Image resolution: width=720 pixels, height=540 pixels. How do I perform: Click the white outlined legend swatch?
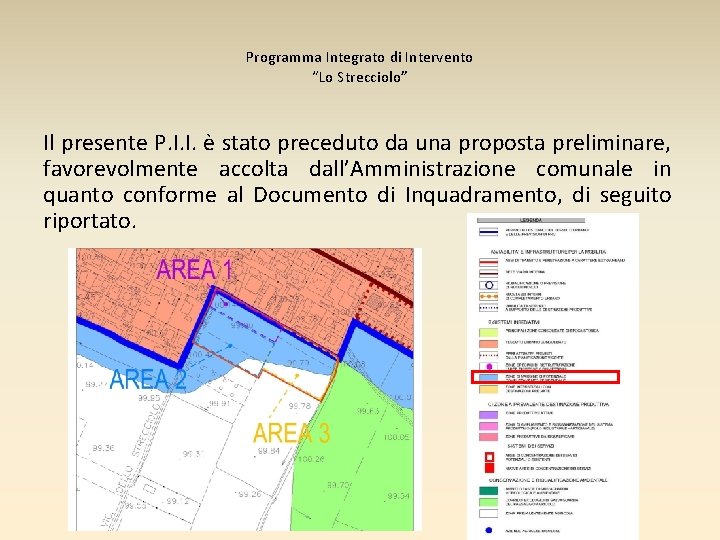(x=489, y=513)
